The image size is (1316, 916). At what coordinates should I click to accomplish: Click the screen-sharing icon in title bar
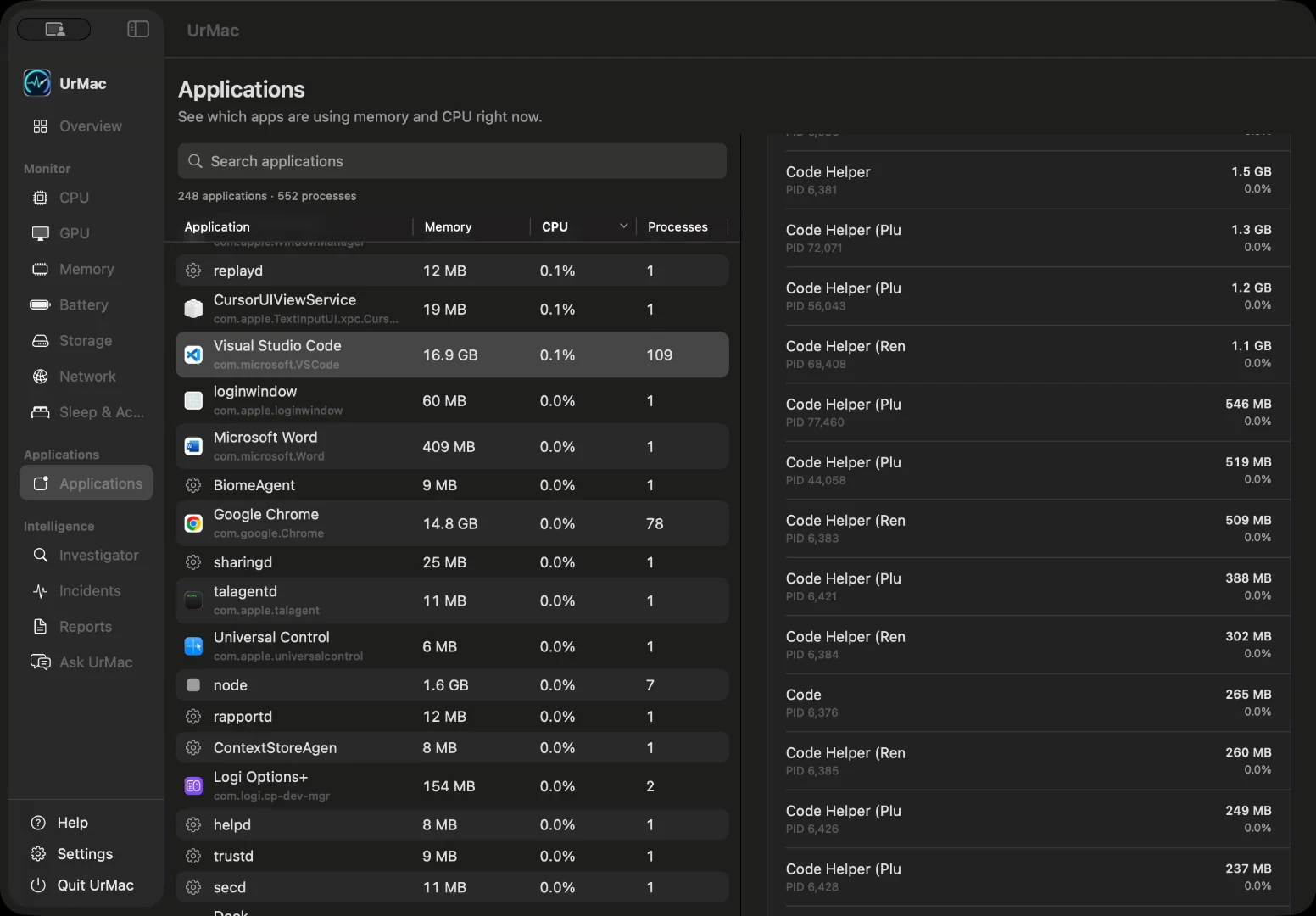[x=54, y=30]
